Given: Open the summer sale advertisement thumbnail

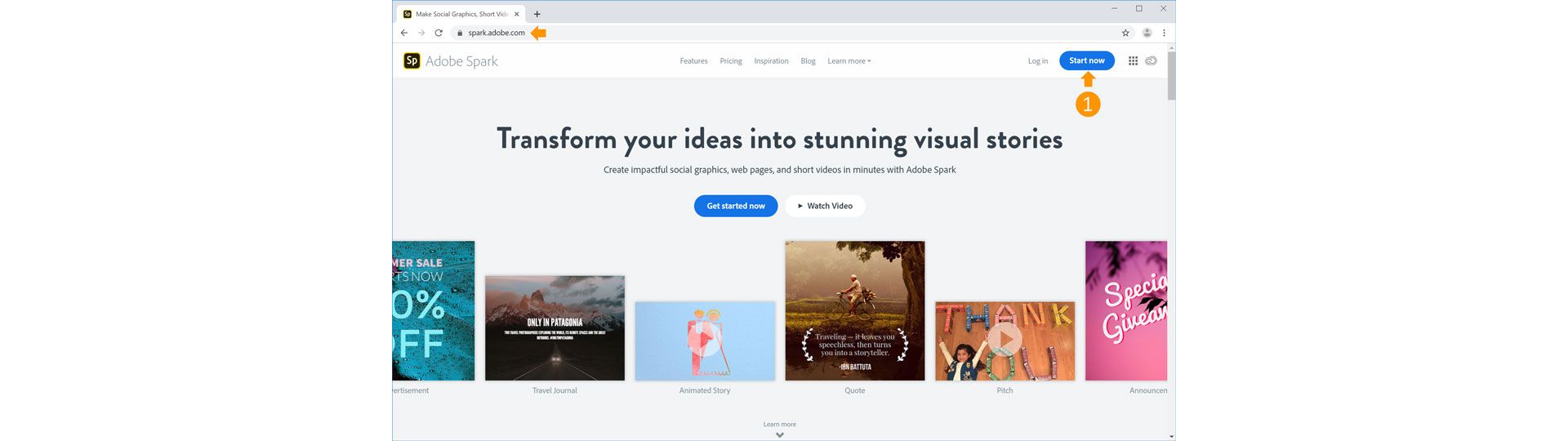Looking at the screenshot, I should pyautogui.click(x=433, y=310).
